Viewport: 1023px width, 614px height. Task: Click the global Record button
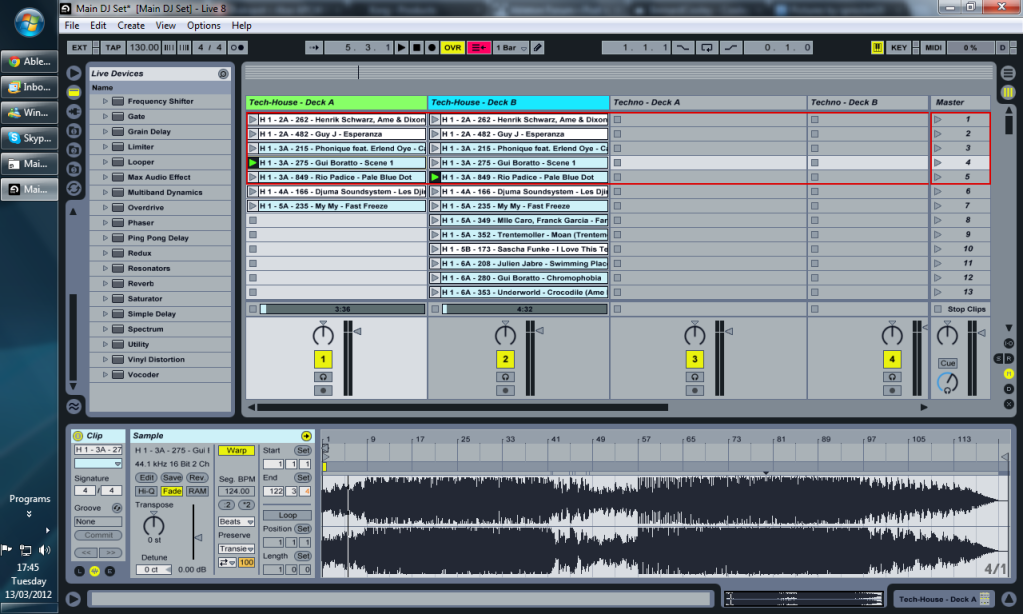click(431, 48)
